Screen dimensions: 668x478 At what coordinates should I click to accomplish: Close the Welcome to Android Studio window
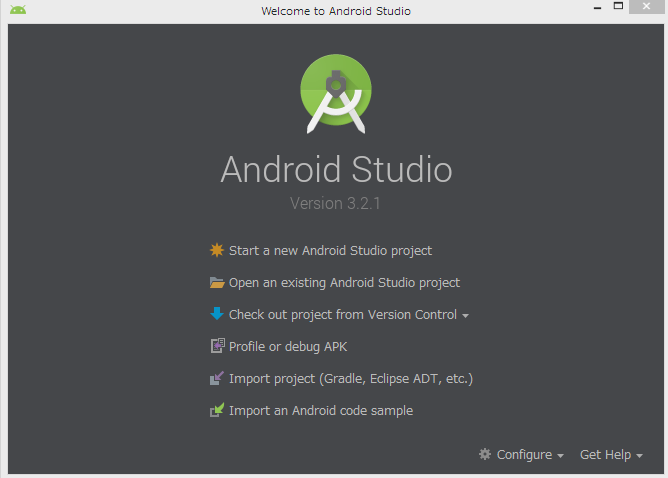[646, 6]
